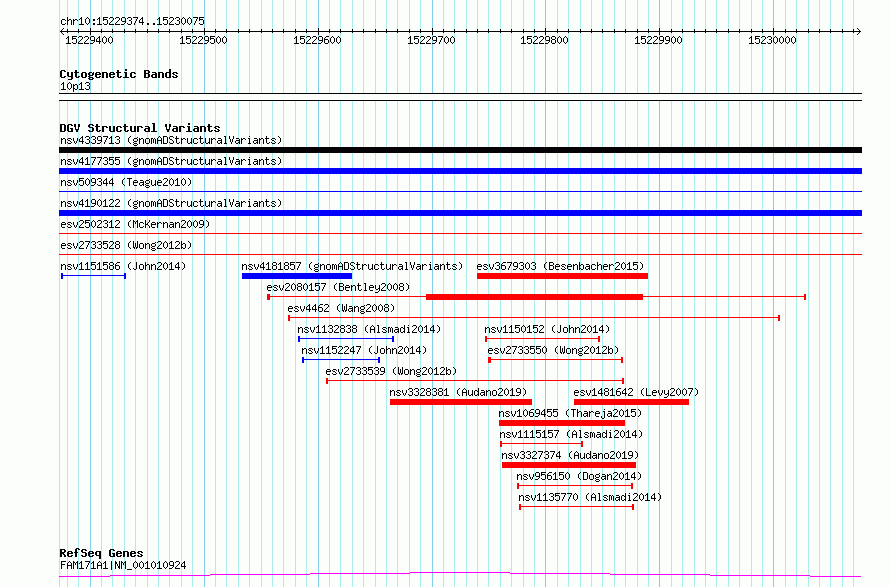The height and width of the screenshot is (587, 890).
Task: Select the red esv1481642 variant bar
Action: 632,402
